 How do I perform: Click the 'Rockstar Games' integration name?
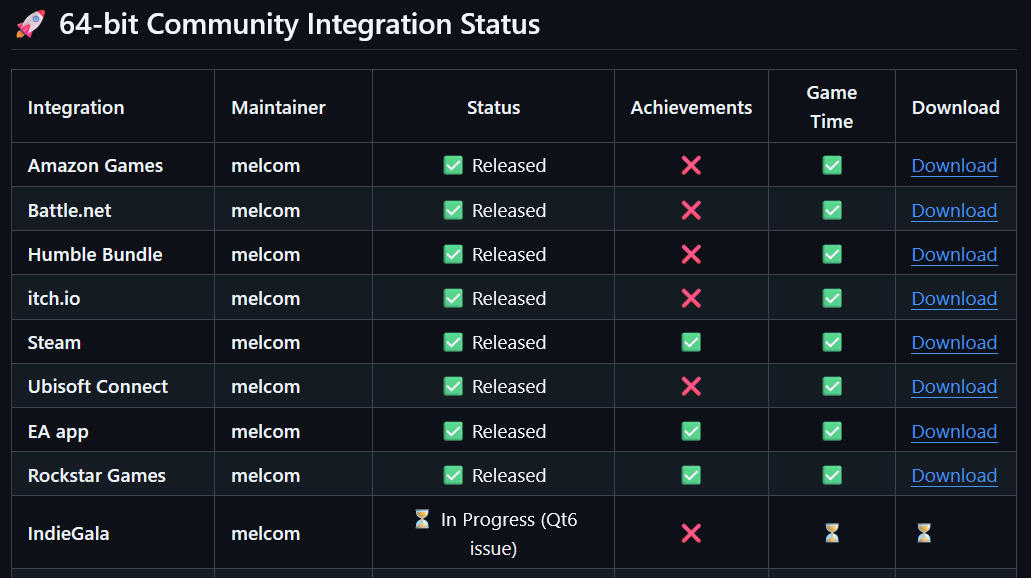(97, 475)
